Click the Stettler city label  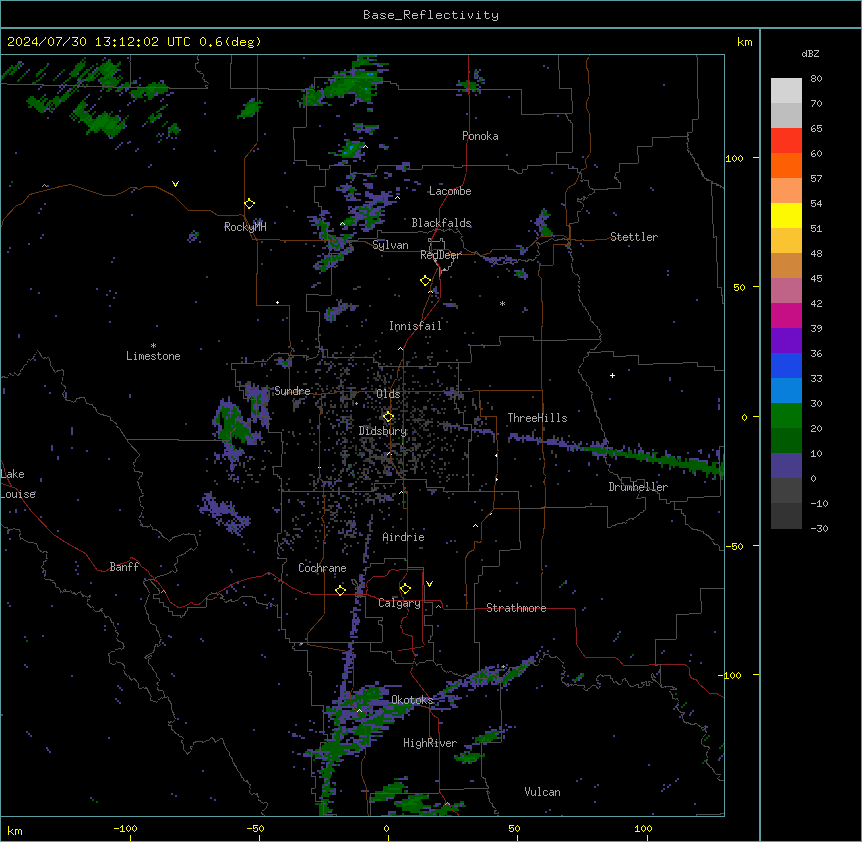[x=634, y=237]
